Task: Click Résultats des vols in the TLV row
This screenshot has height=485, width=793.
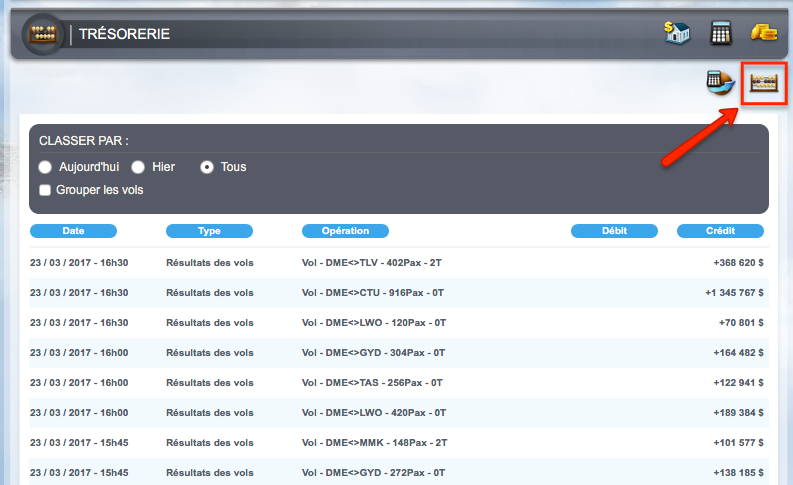Action: pyautogui.click(x=209, y=263)
